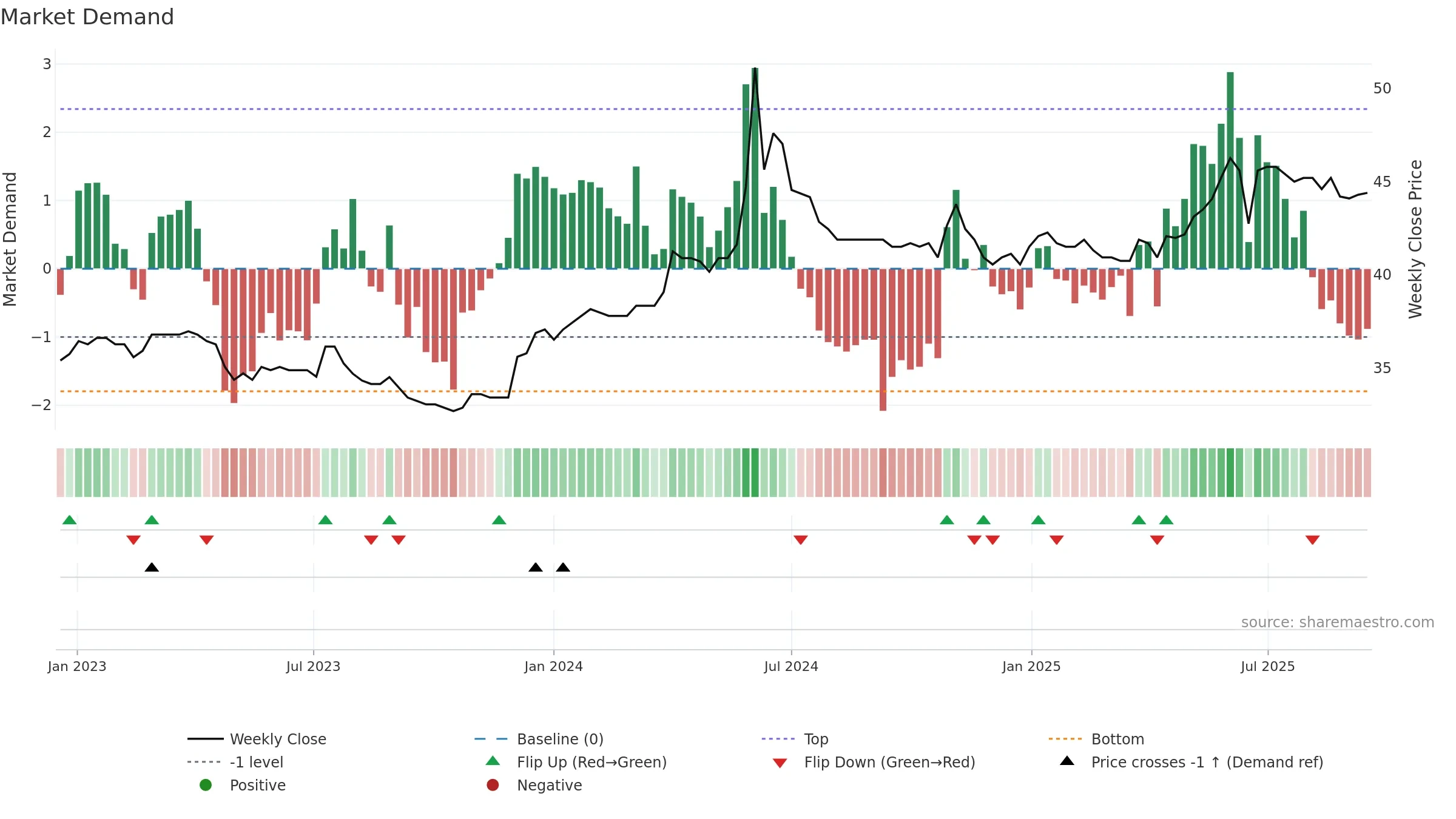Click the 3 tick on the demand axis

click(47, 64)
